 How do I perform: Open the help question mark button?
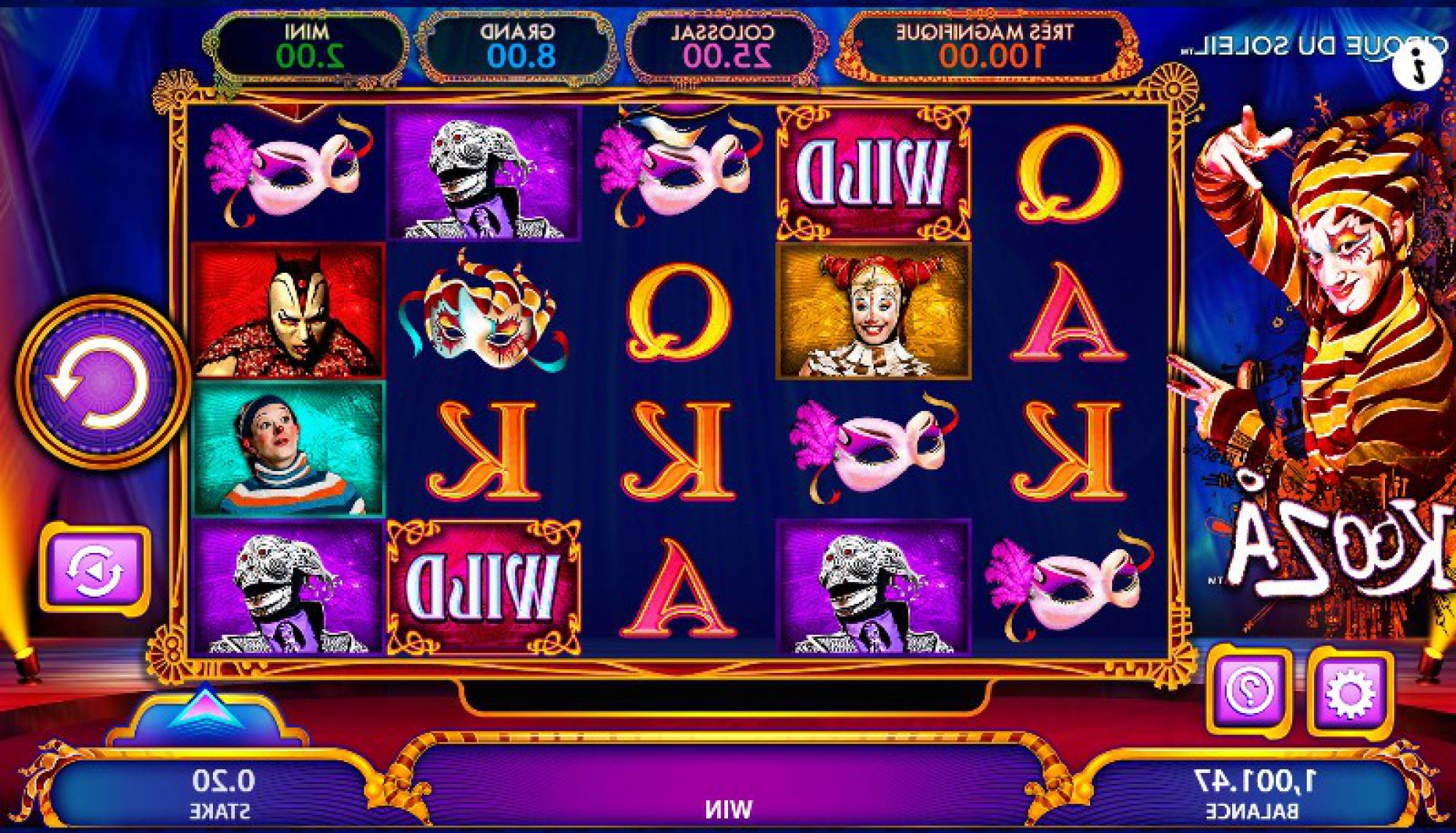[1249, 690]
